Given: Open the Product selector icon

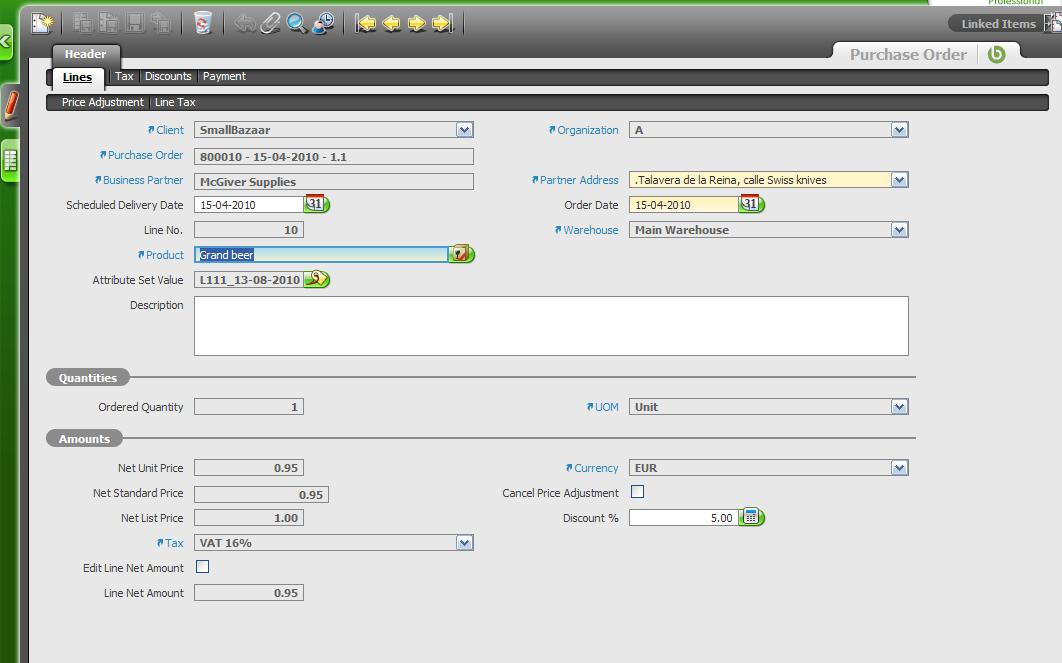Looking at the screenshot, I should click(x=461, y=255).
